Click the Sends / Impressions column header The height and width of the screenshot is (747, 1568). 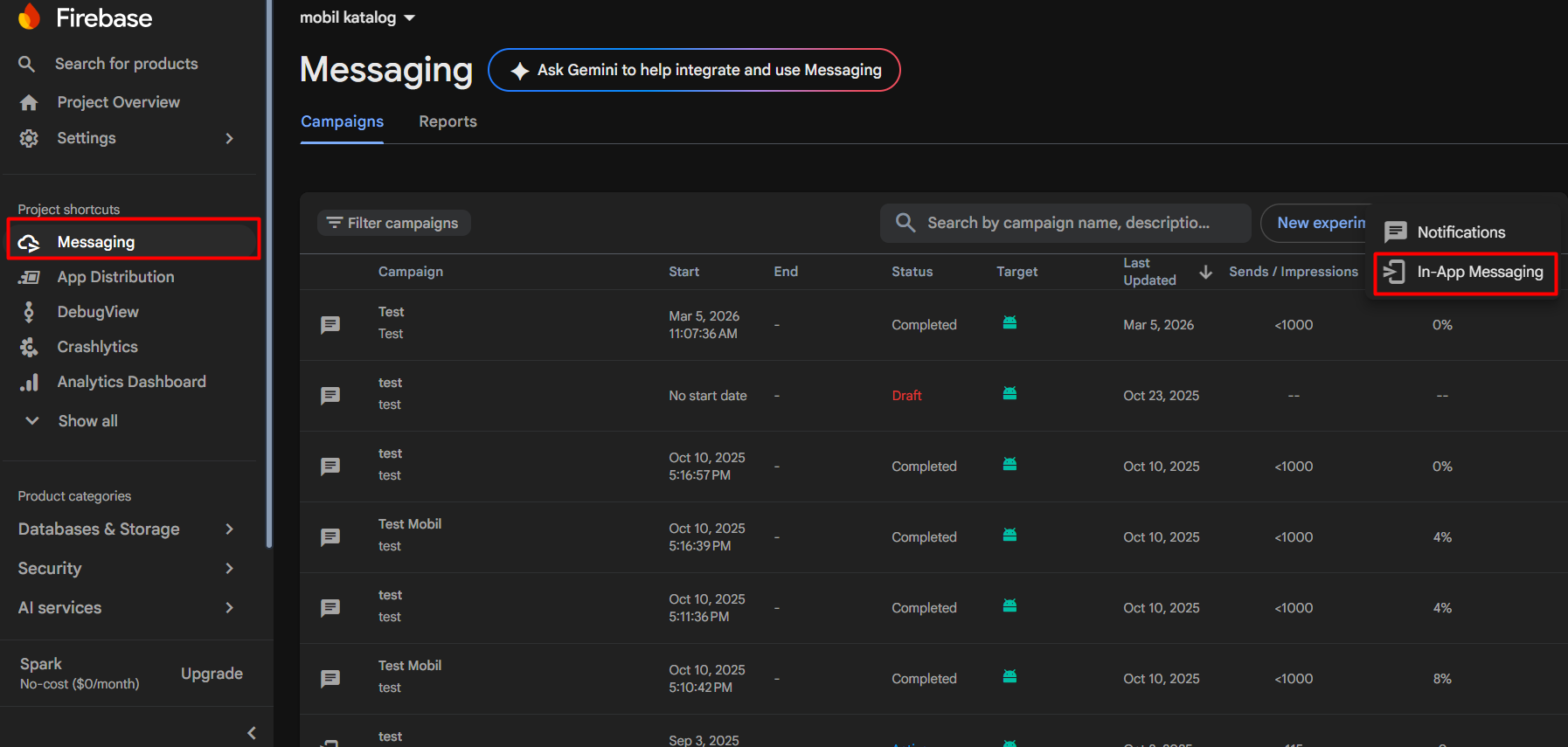(x=1294, y=272)
